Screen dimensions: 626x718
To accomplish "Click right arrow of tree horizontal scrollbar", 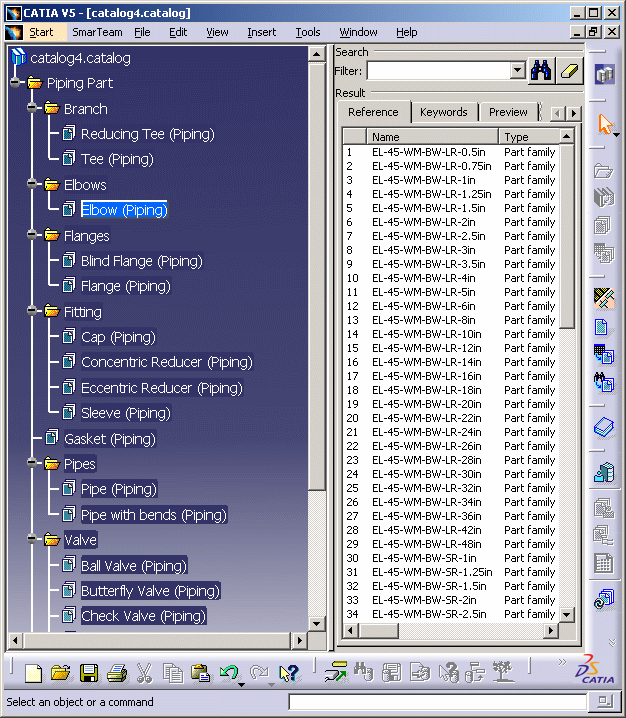I will click(299, 640).
